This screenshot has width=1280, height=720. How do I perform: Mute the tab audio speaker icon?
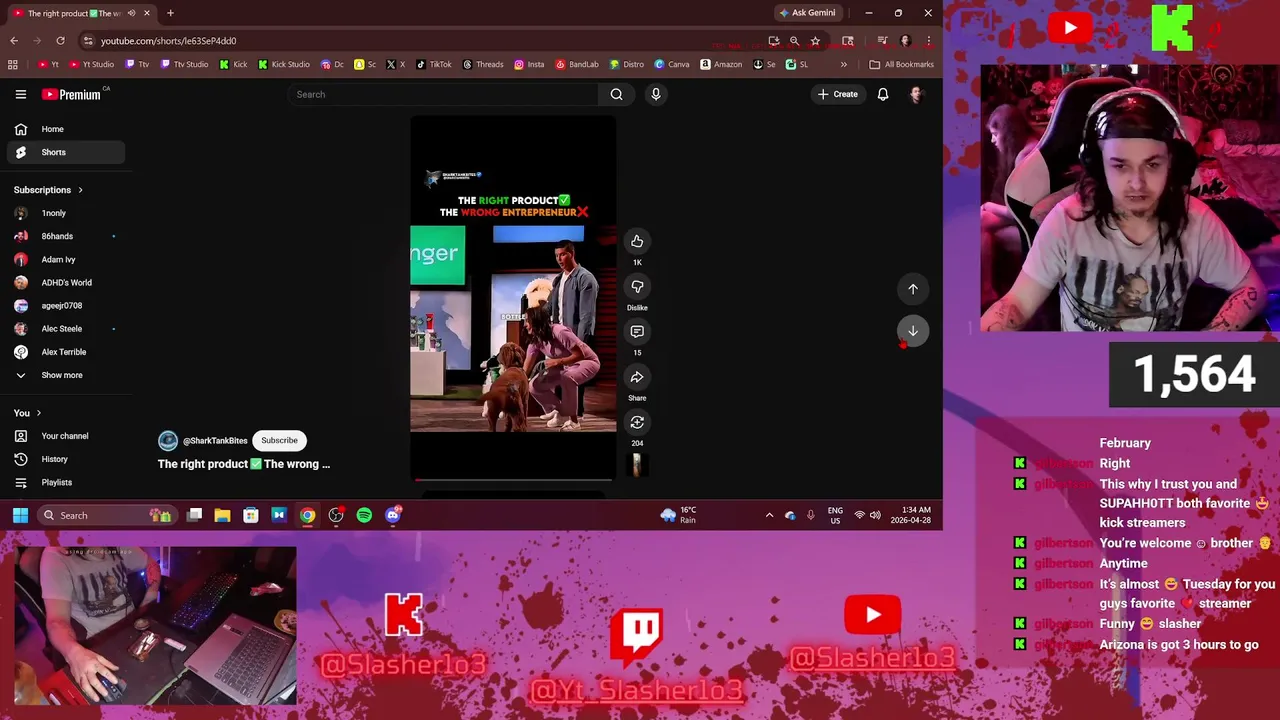point(131,13)
